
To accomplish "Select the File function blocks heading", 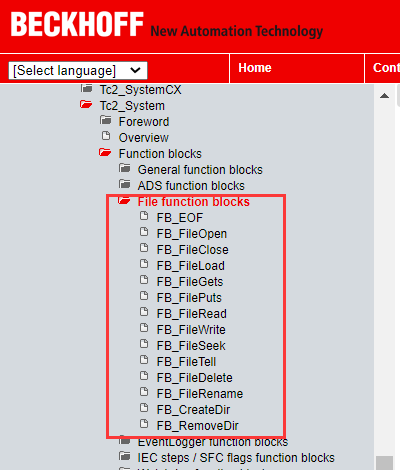I will coord(194,202).
